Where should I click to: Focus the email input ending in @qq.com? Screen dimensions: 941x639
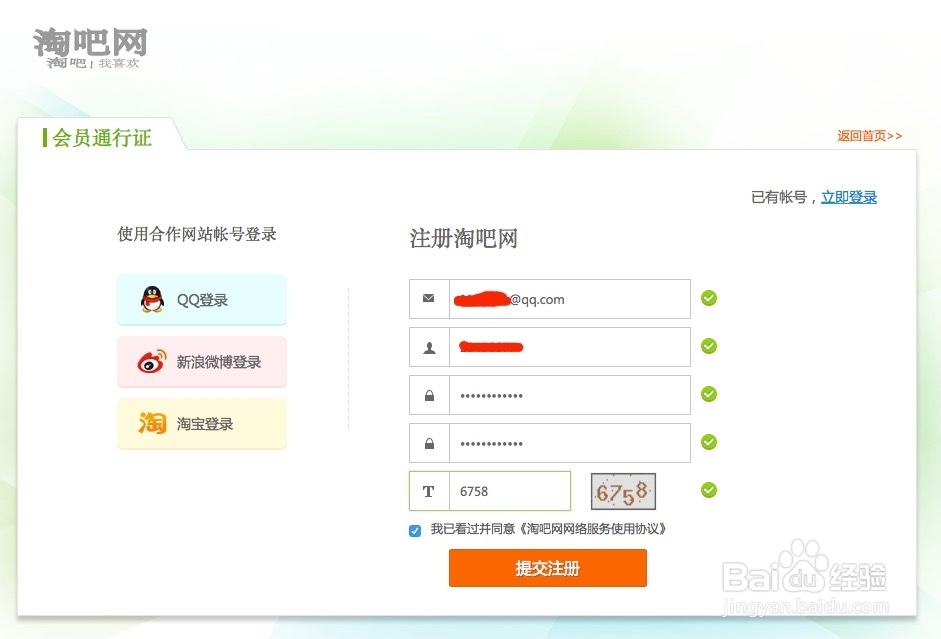570,299
